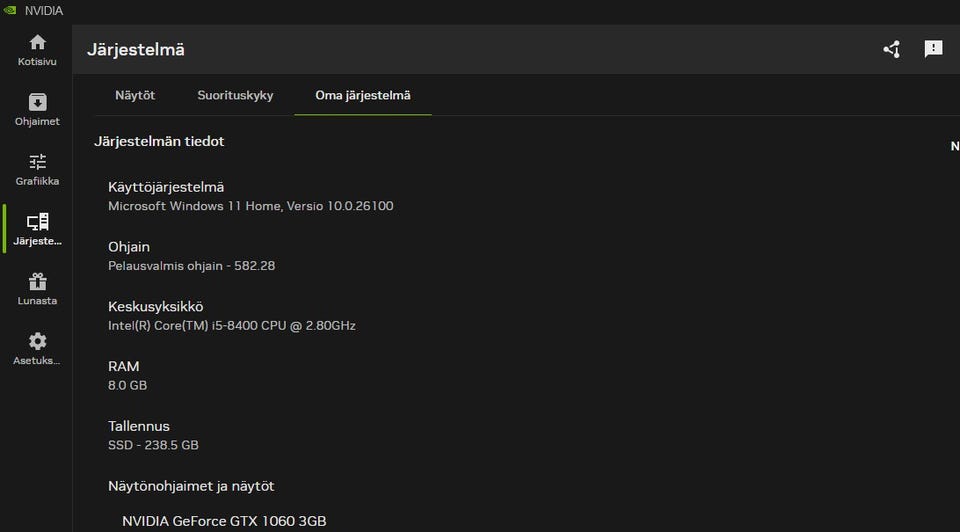Image resolution: width=960 pixels, height=532 pixels.
Task: Click the Pelausvalmis ohjain 582.28 text
Action: (191, 266)
